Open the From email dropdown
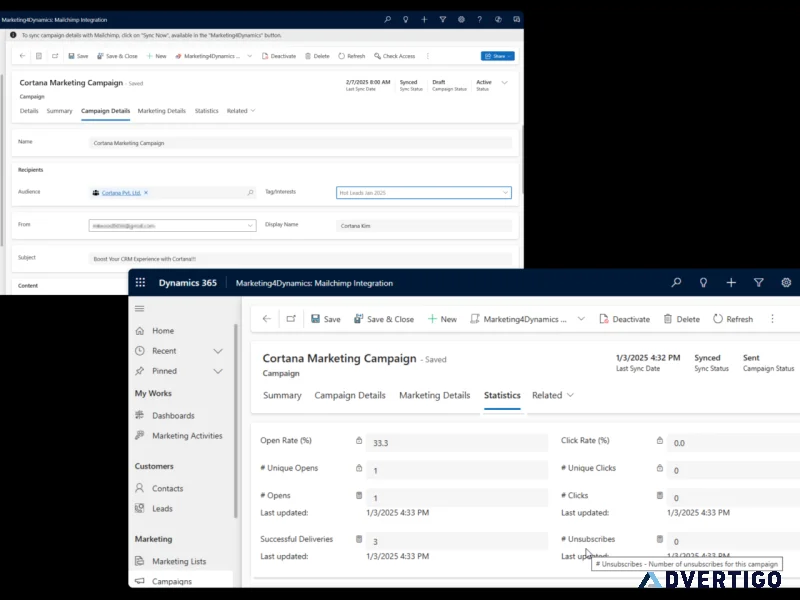Image resolution: width=800 pixels, height=600 pixels. pyautogui.click(x=250, y=226)
